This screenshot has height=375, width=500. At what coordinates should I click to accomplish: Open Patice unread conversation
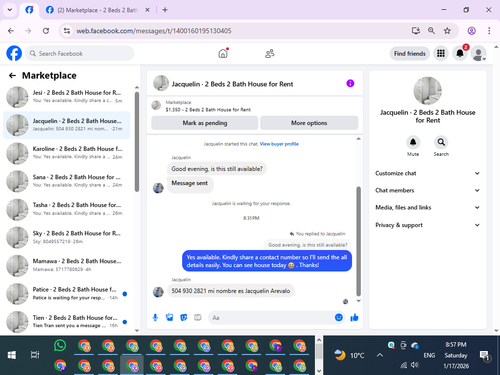click(x=67, y=294)
